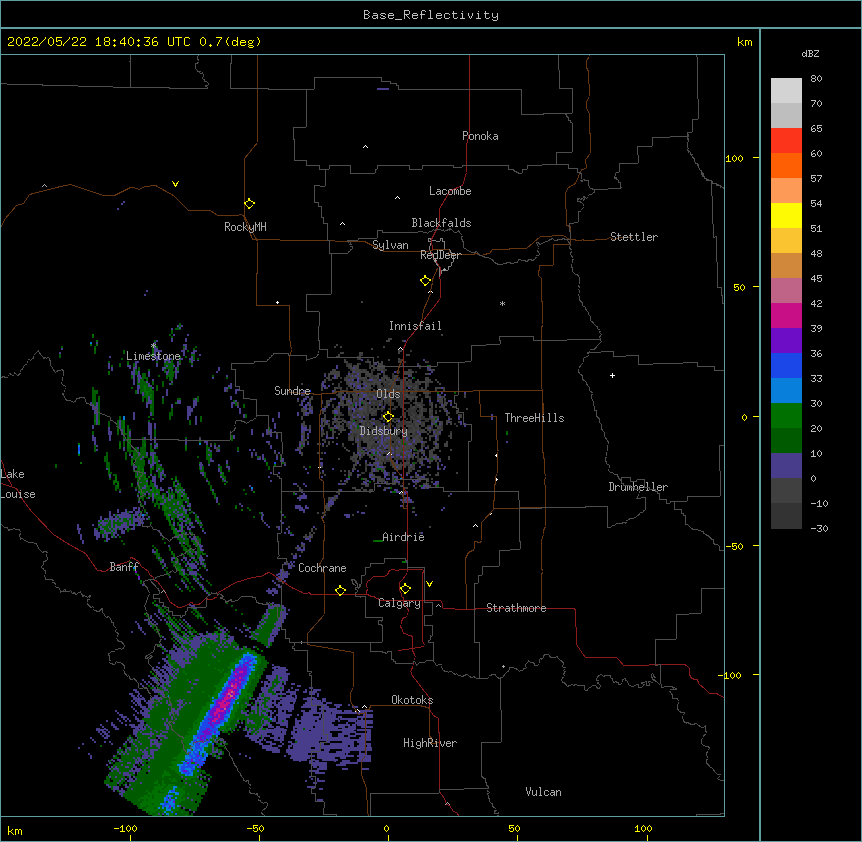Select the dark orange 57-60 dBZ swatch
This screenshot has width=862, height=842.
786,165
